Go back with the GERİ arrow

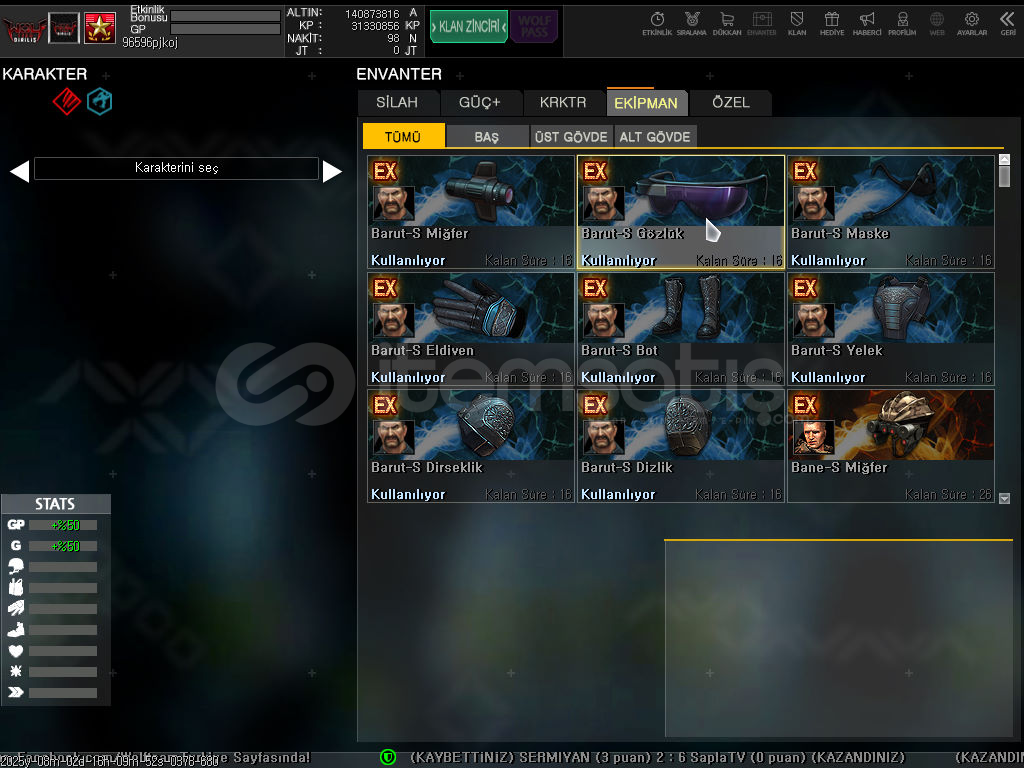coord(1008,24)
